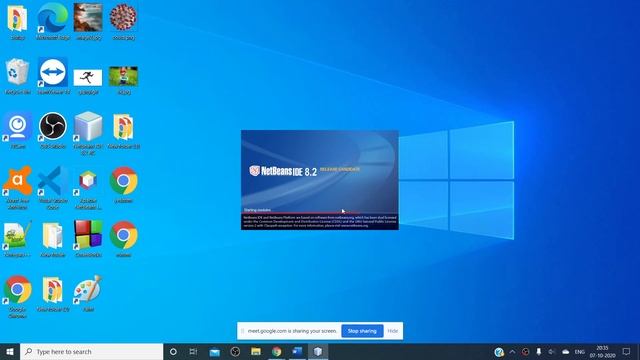Open the volume control in tray
Viewport: 640px width, 360px height.
(x=552, y=352)
